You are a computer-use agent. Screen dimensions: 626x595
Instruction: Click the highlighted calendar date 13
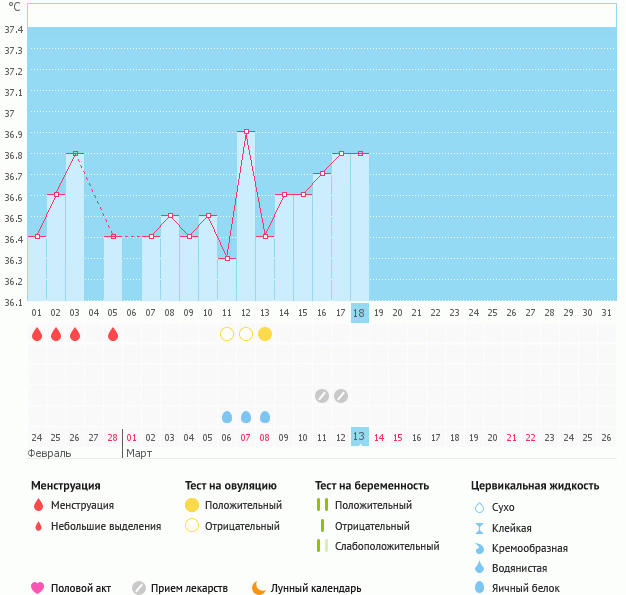pyautogui.click(x=360, y=437)
